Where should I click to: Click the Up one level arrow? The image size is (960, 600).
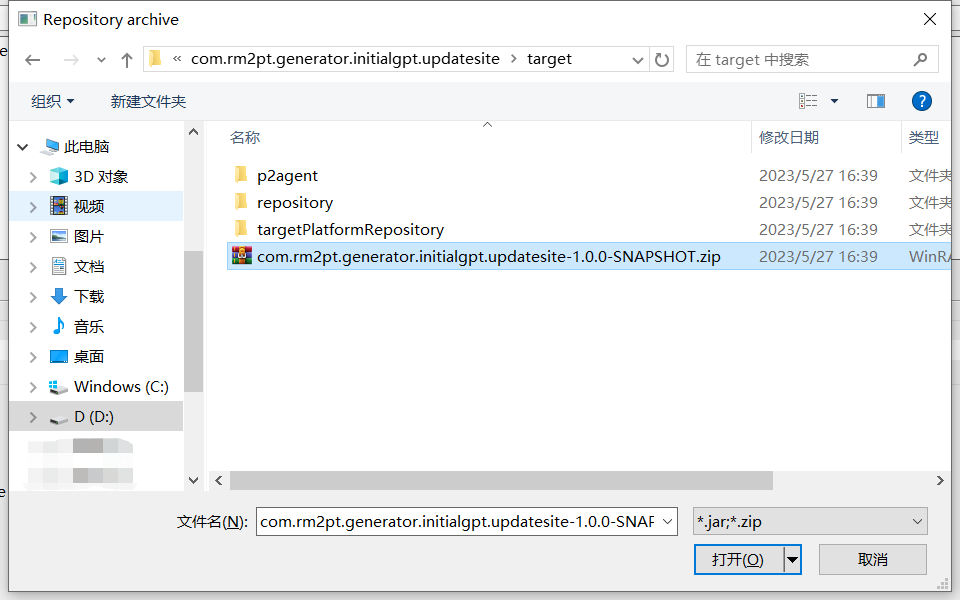pyautogui.click(x=127, y=60)
